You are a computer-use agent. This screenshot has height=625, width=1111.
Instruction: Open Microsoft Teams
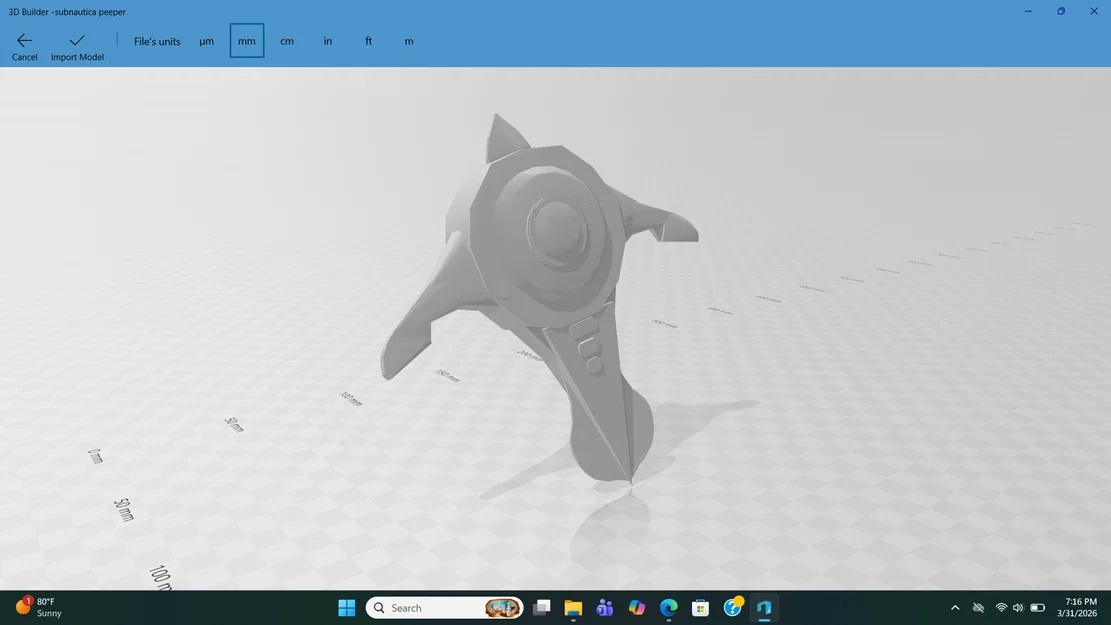[604, 607]
